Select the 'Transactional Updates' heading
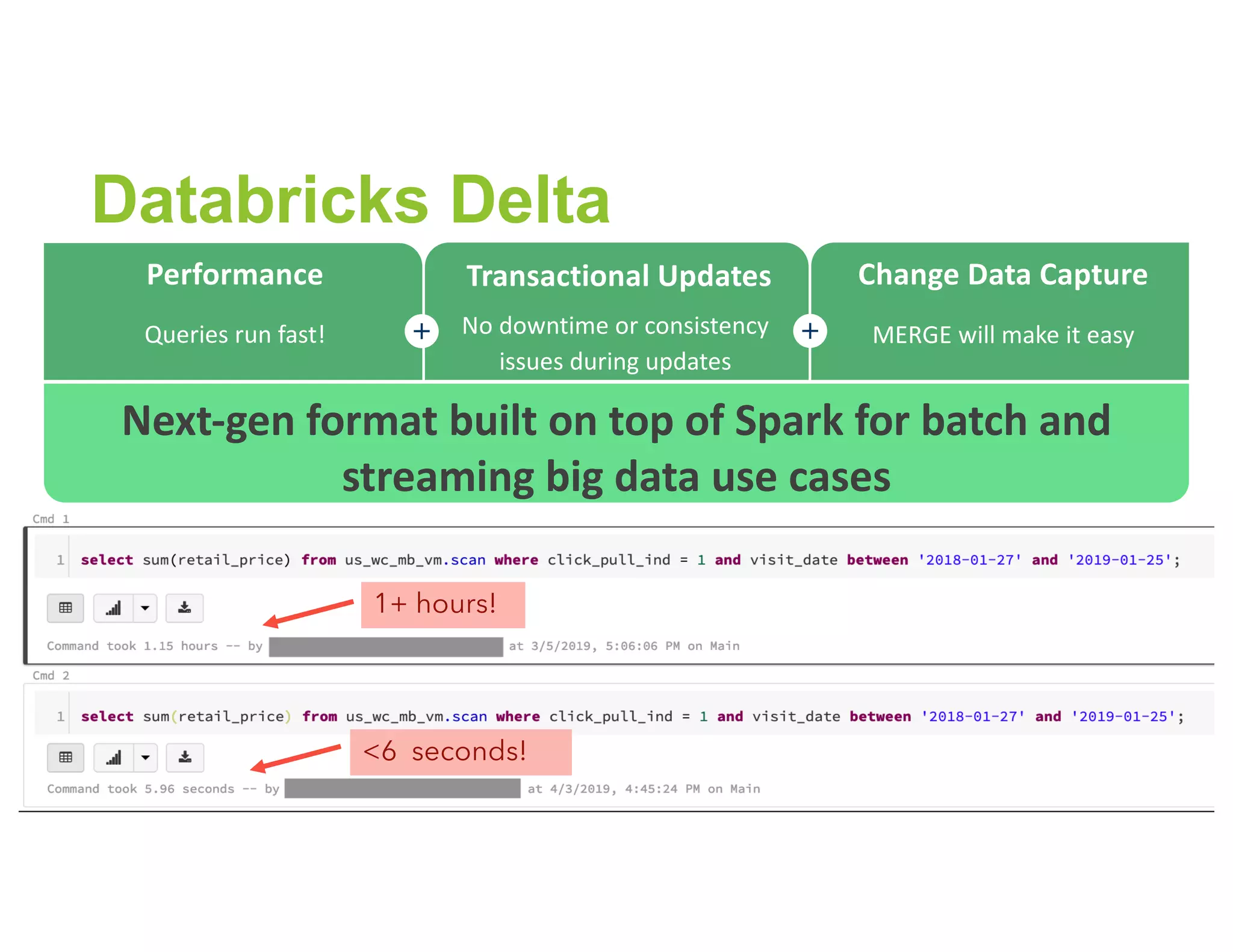This screenshot has height=952, width=1233. click(x=618, y=276)
